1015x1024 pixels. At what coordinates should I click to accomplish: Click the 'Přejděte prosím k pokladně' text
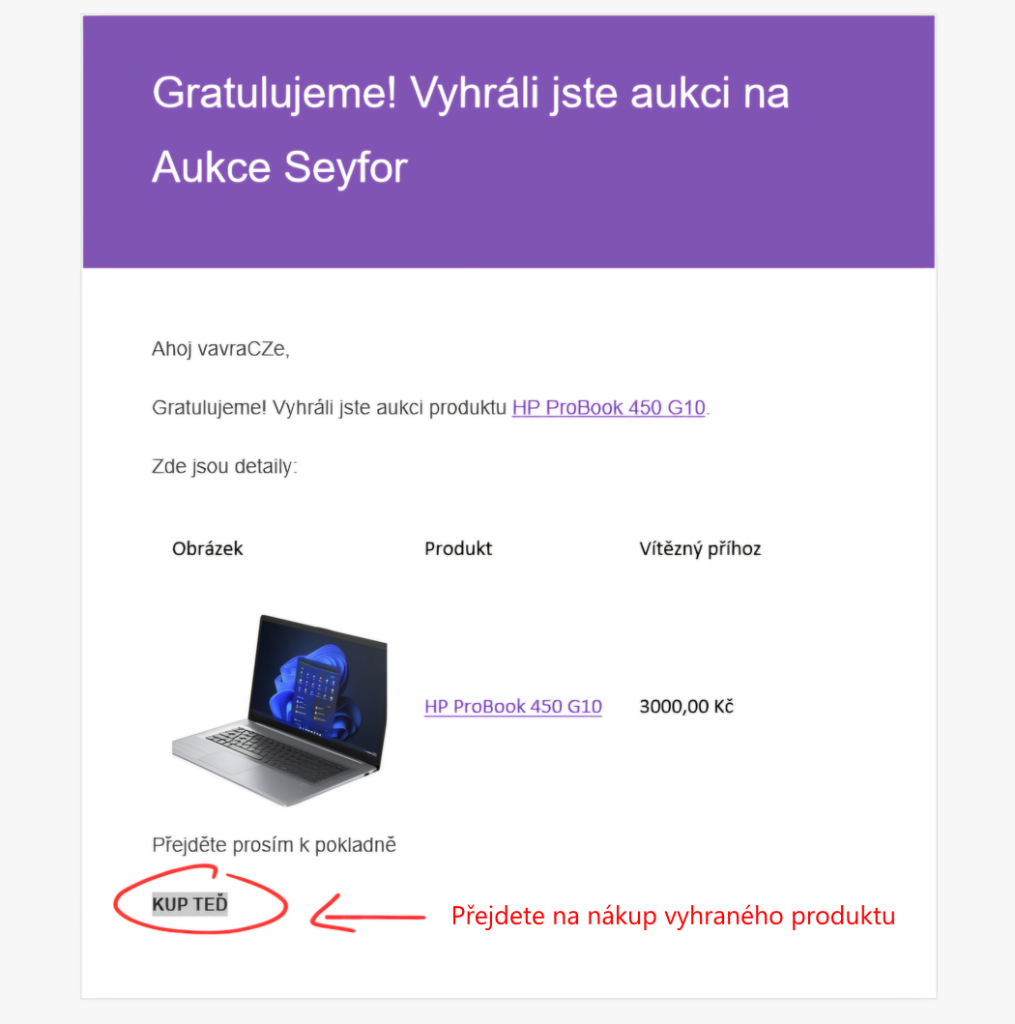(274, 845)
